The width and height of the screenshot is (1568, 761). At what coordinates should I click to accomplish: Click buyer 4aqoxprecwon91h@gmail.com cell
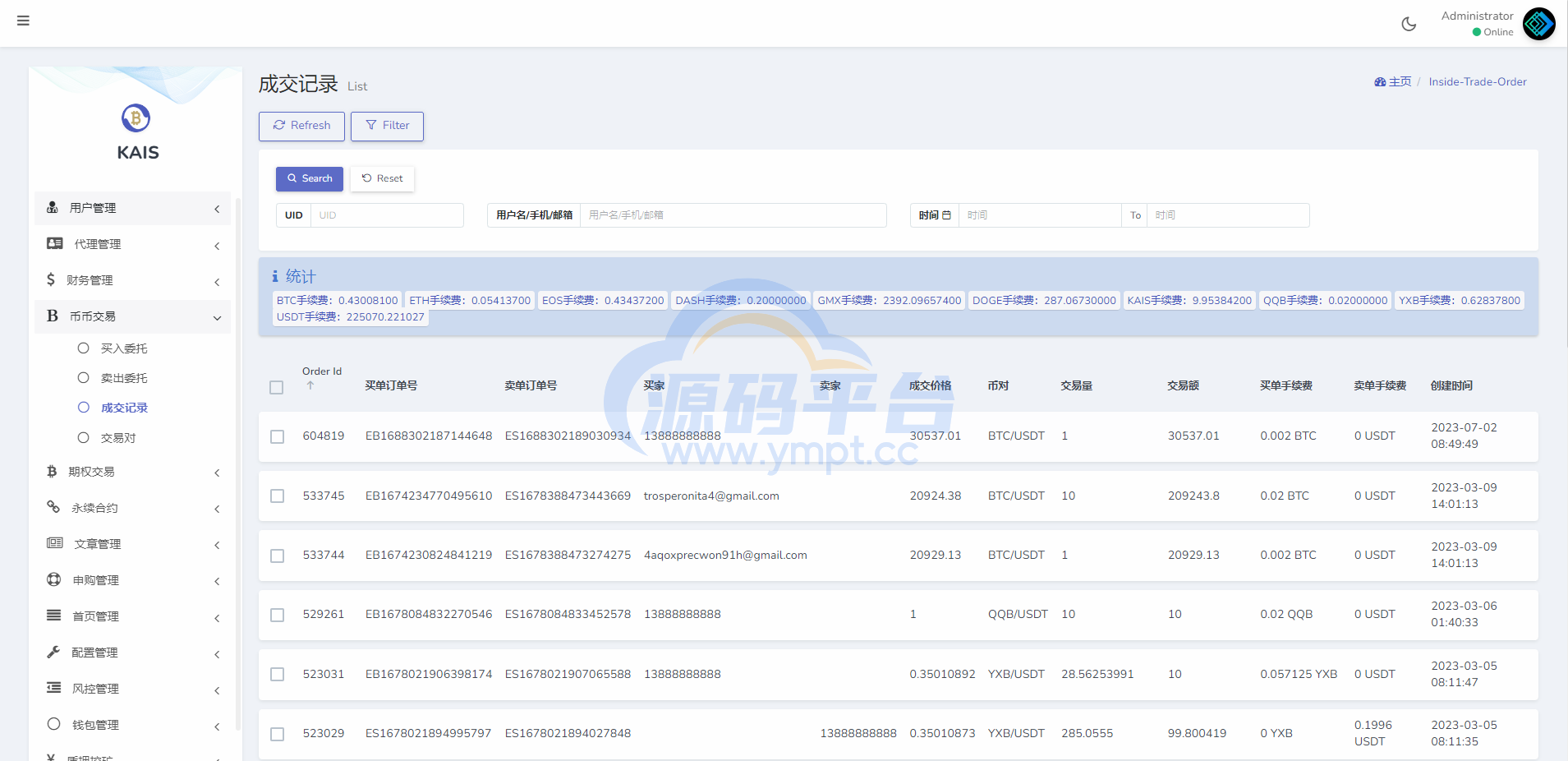pyautogui.click(x=725, y=556)
